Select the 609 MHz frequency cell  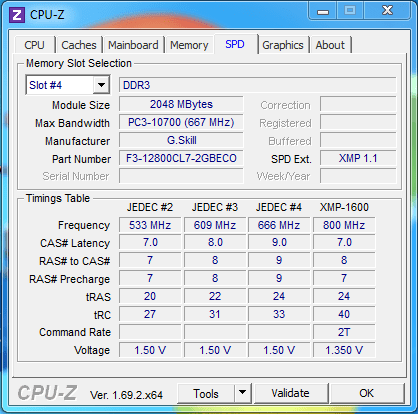[215, 225]
